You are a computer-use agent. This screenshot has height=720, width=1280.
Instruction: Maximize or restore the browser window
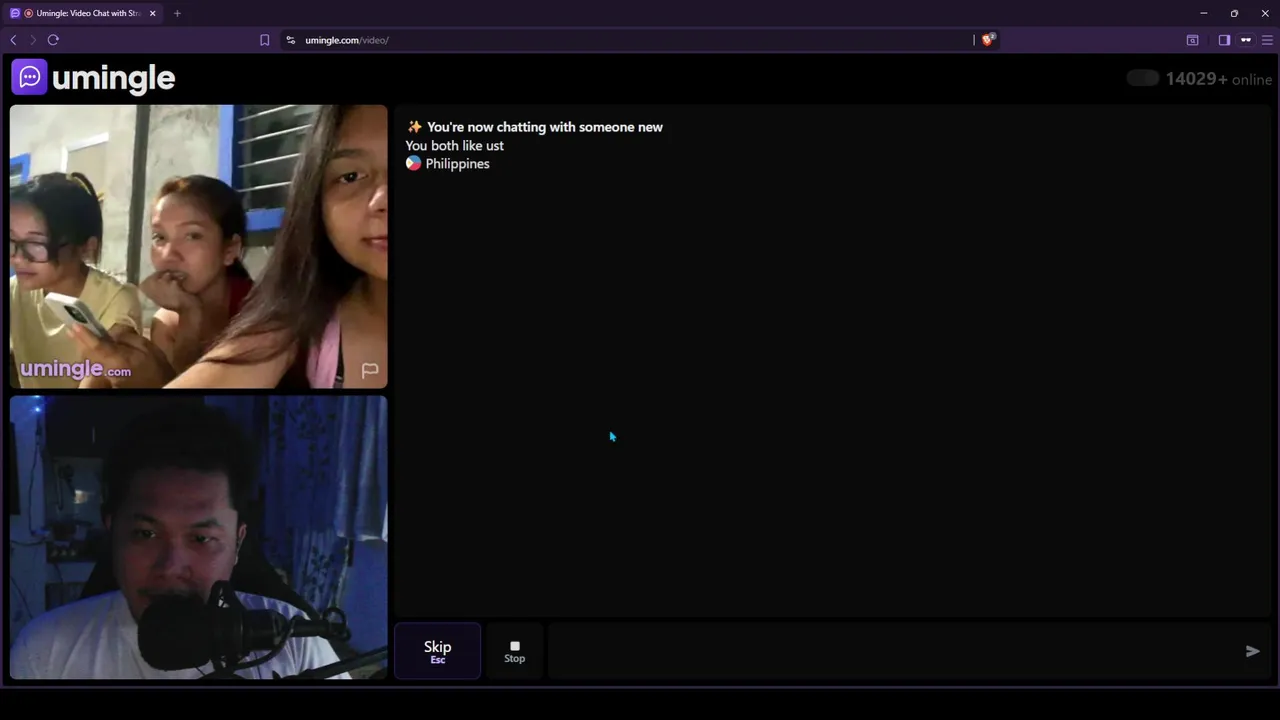1234,13
